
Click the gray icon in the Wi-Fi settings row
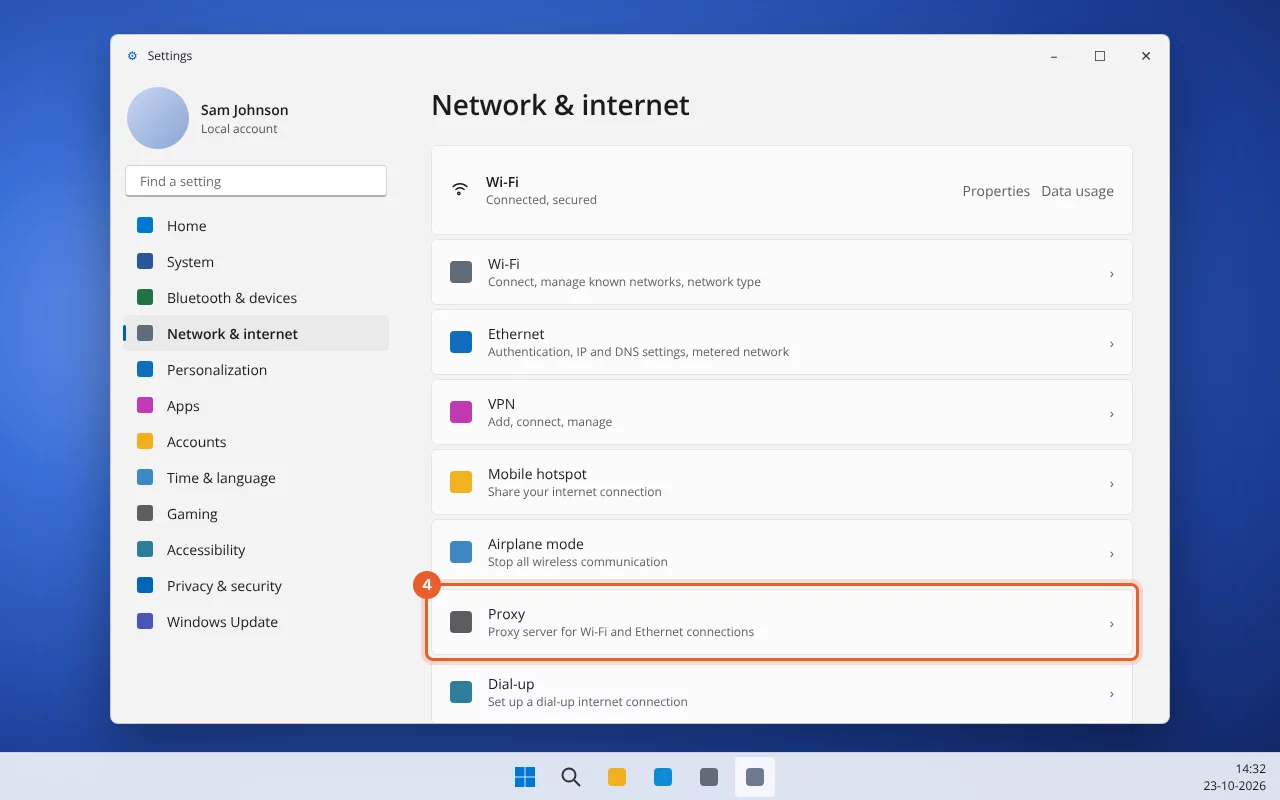[461, 272]
